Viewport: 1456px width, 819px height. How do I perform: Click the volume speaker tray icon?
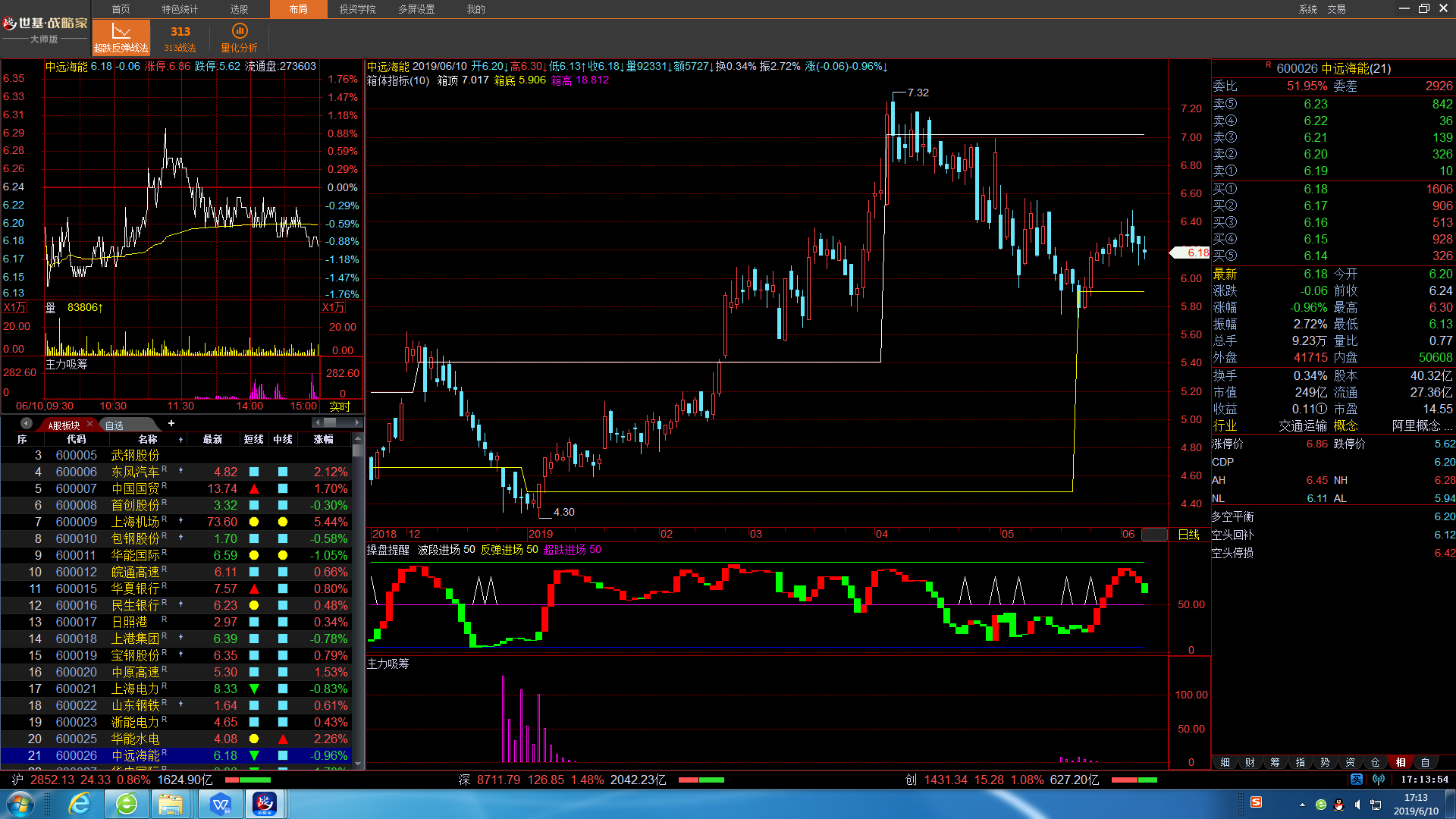1357,805
